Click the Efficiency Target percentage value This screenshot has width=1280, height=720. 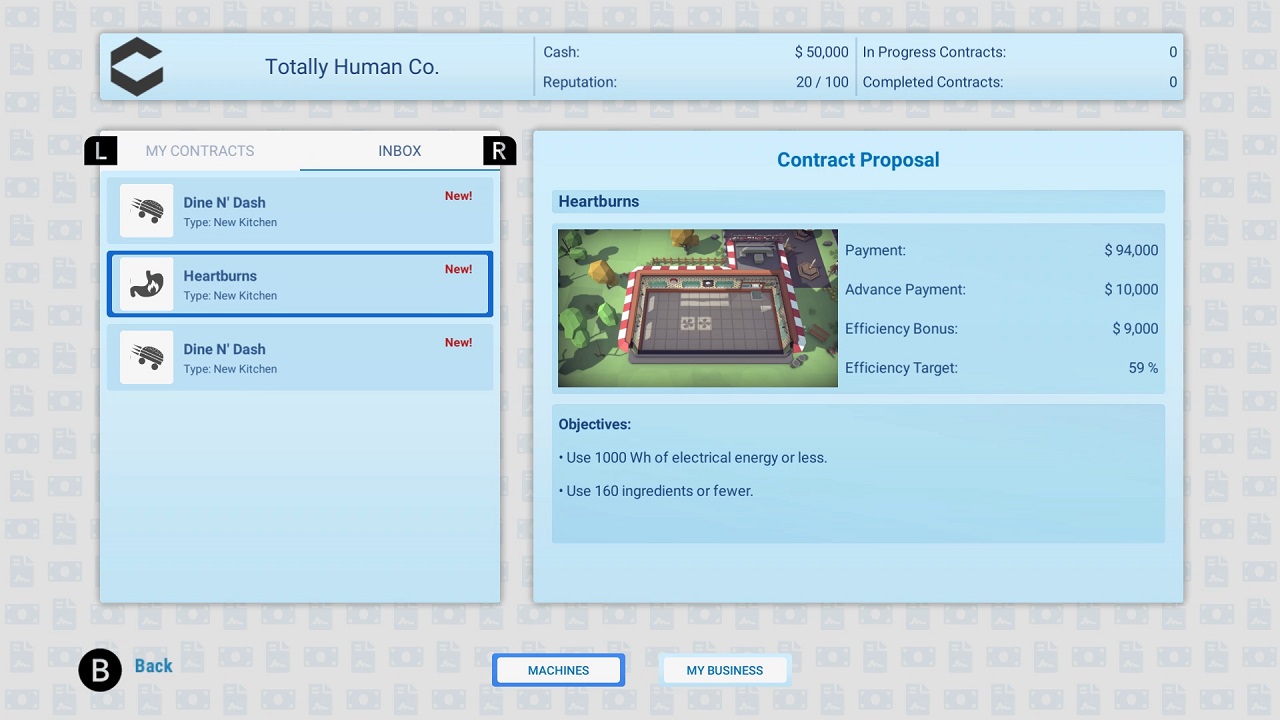pyautogui.click(x=1143, y=367)
